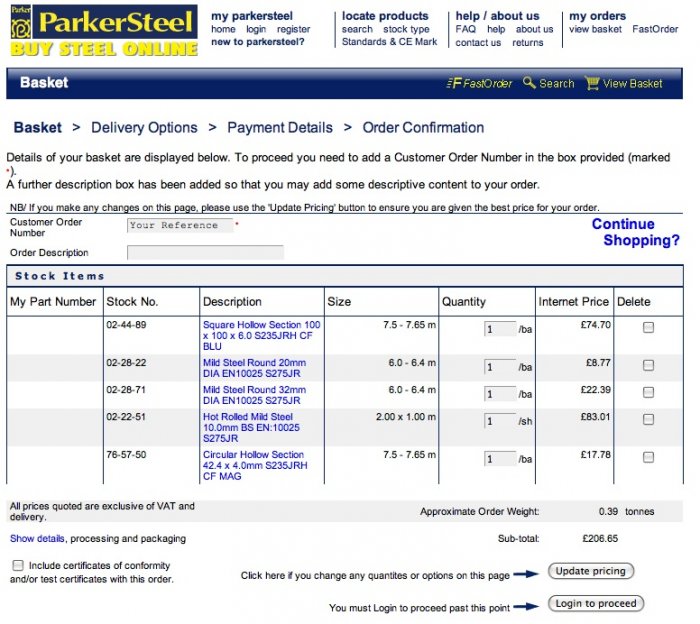Open Standards & CE Mark link
The image size is (700, 624).
[x=389, y=42]
